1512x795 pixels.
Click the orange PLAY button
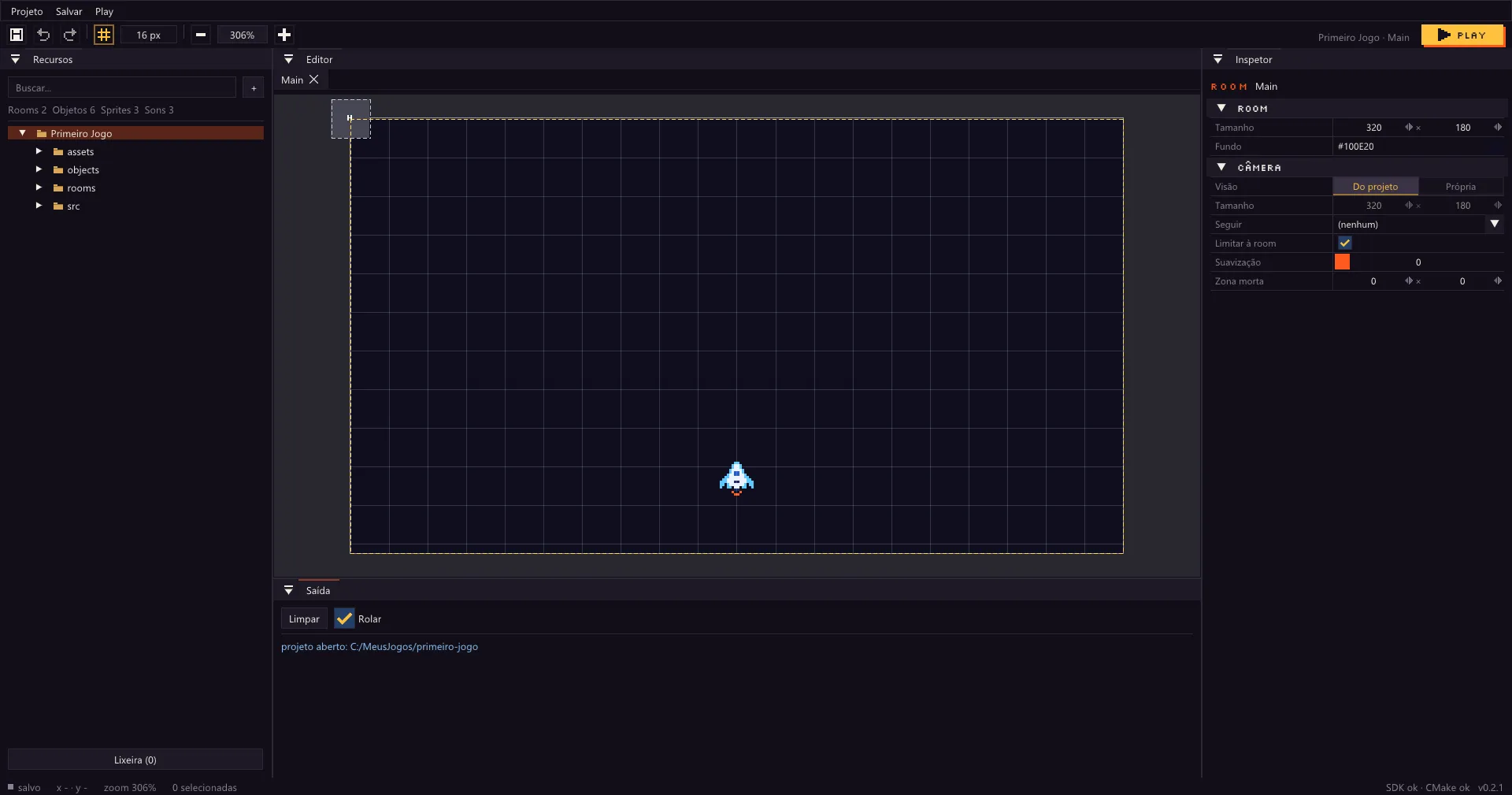tap(1462, 35)
